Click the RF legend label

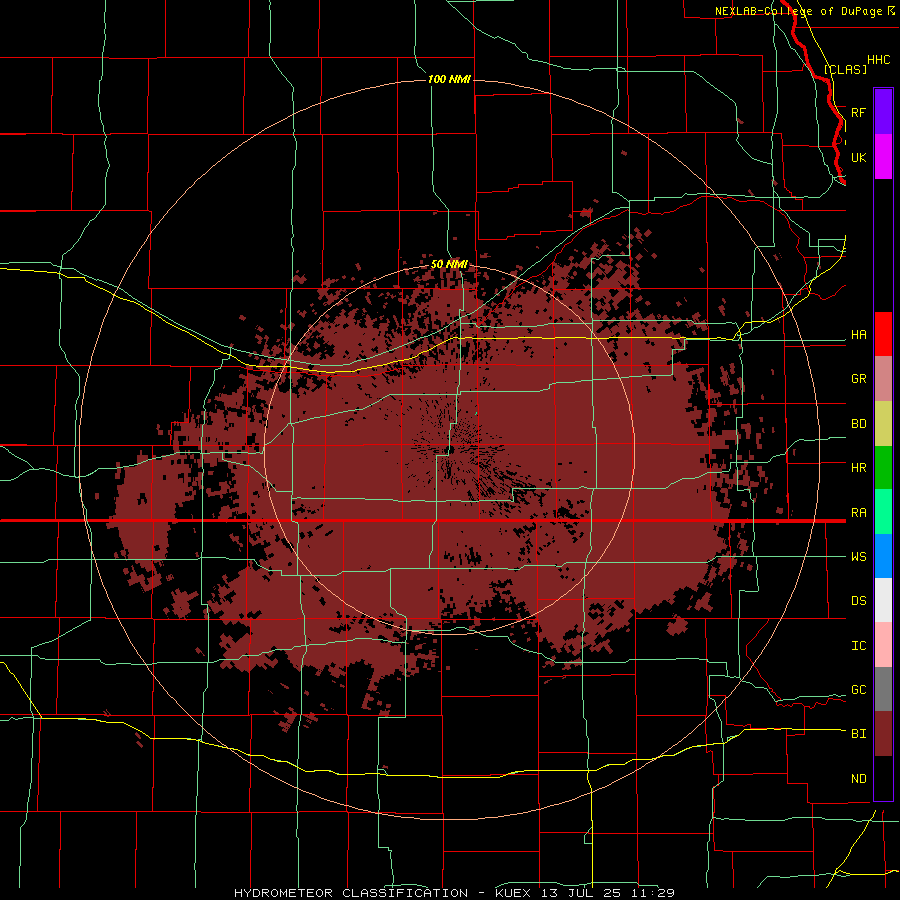(x=858, y=112)
